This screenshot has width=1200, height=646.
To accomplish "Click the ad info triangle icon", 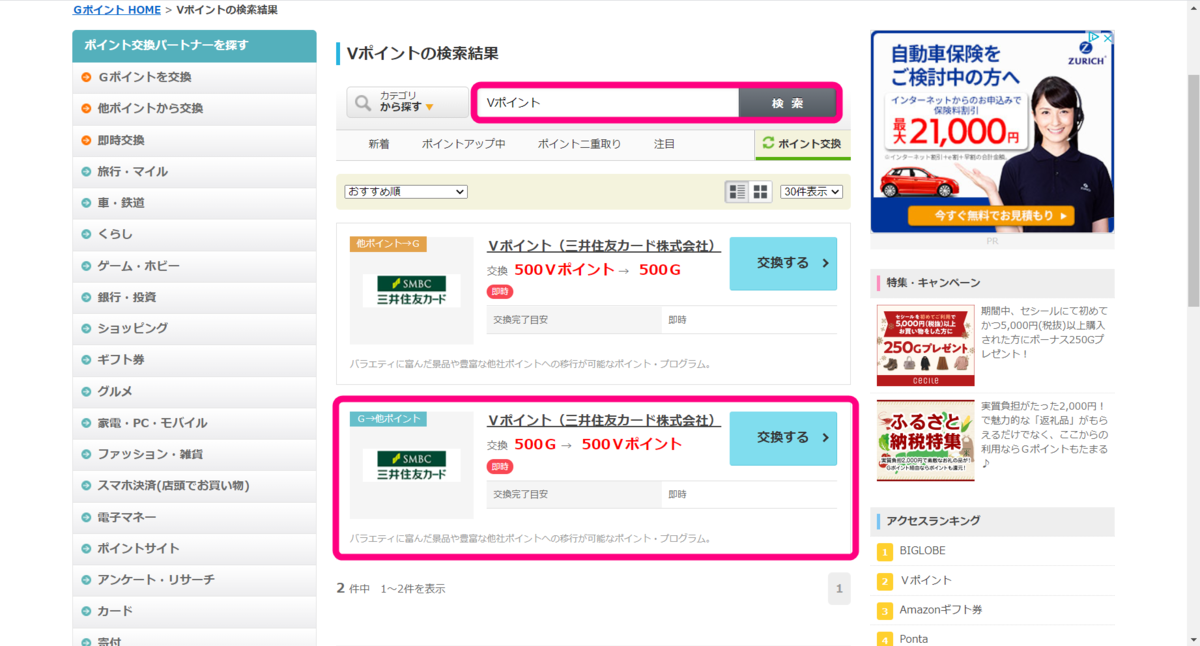I will [x=1095, y=37].
